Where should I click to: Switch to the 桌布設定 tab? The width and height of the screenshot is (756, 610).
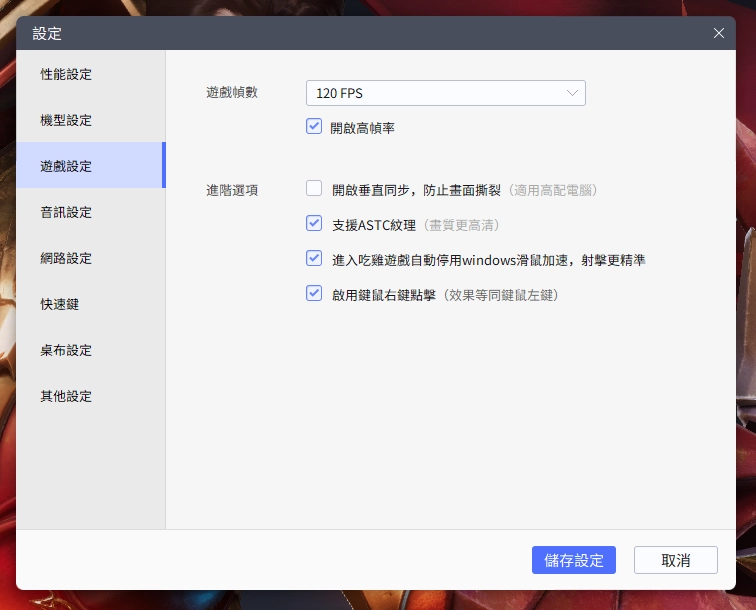tap(66, 351)
